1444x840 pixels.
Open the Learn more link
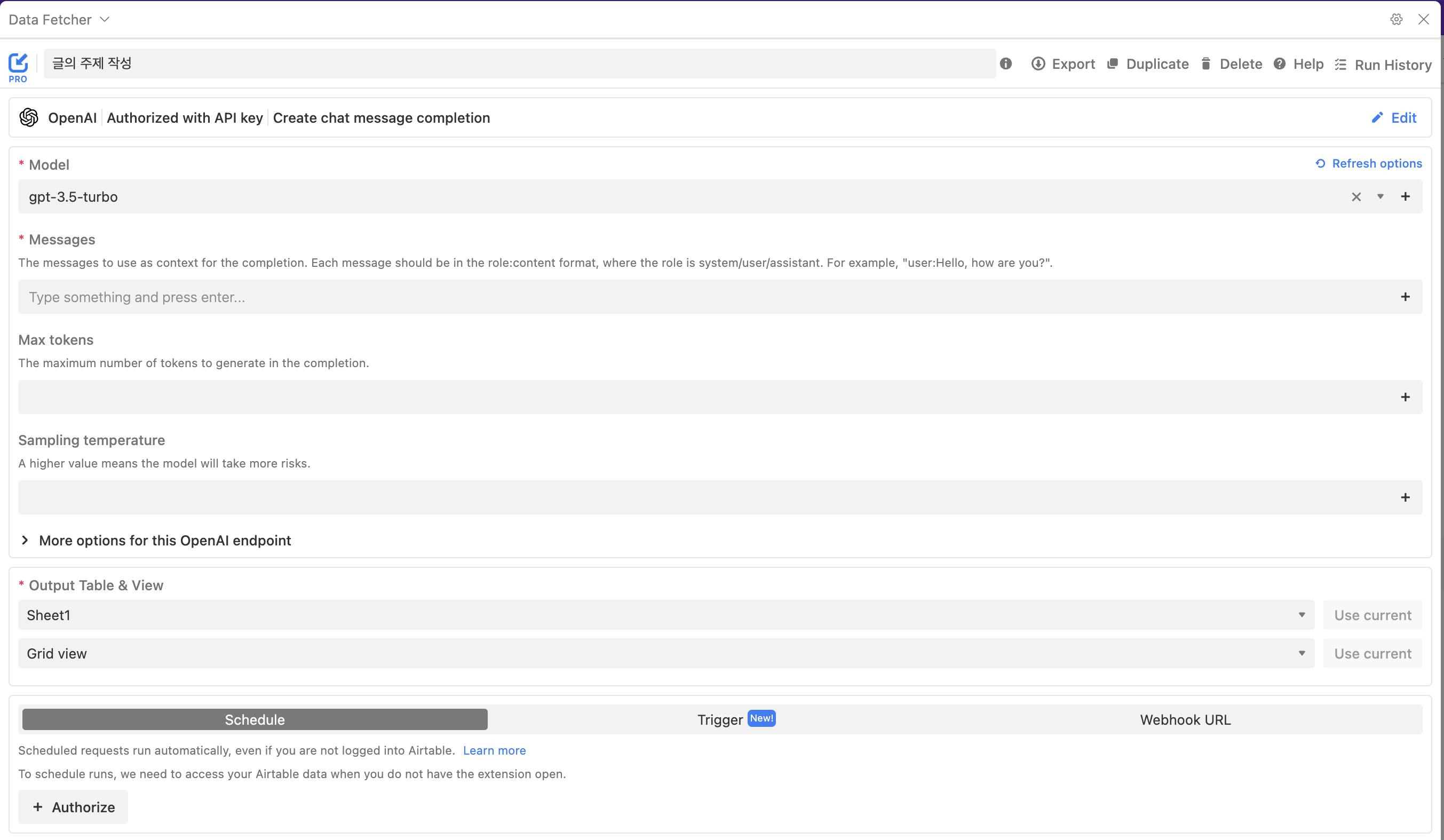[494, 751]
